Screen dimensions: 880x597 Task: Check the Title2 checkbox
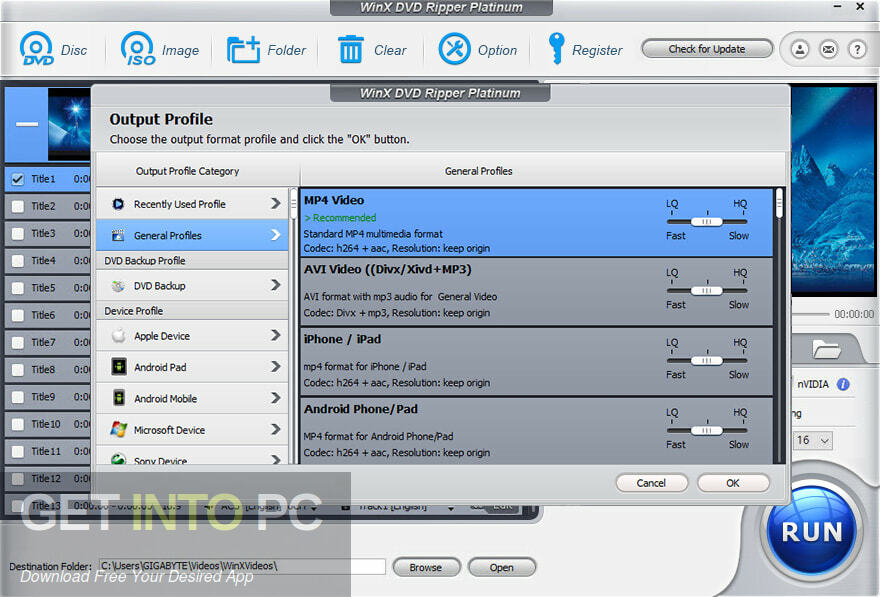click(17, 206)
